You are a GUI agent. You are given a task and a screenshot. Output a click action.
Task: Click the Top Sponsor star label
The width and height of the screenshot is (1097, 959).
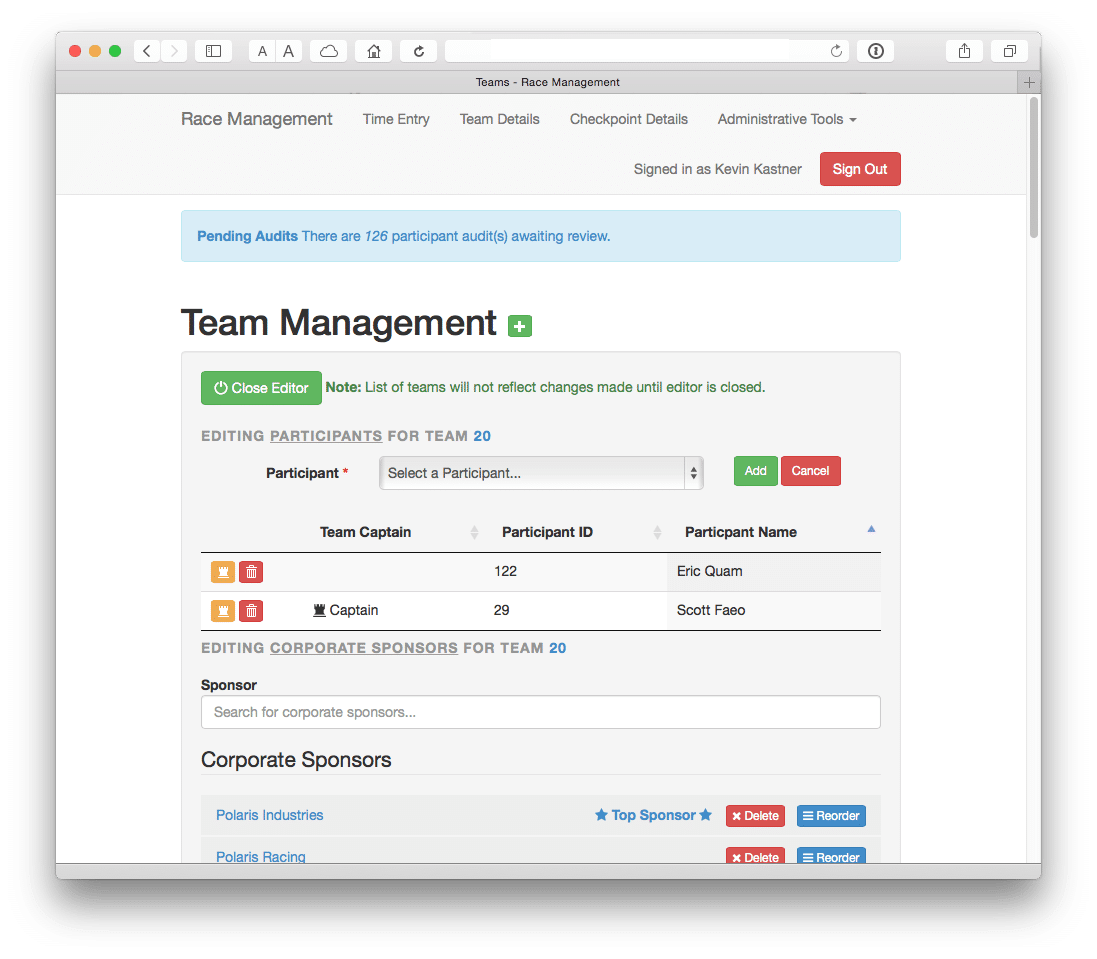tap(653, 816)
